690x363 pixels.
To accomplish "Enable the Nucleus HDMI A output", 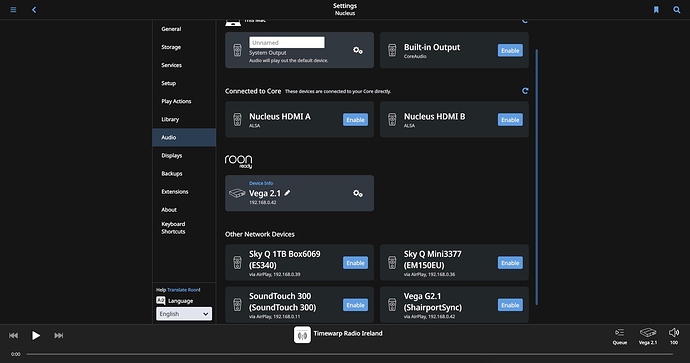I will tap(355, 120).
